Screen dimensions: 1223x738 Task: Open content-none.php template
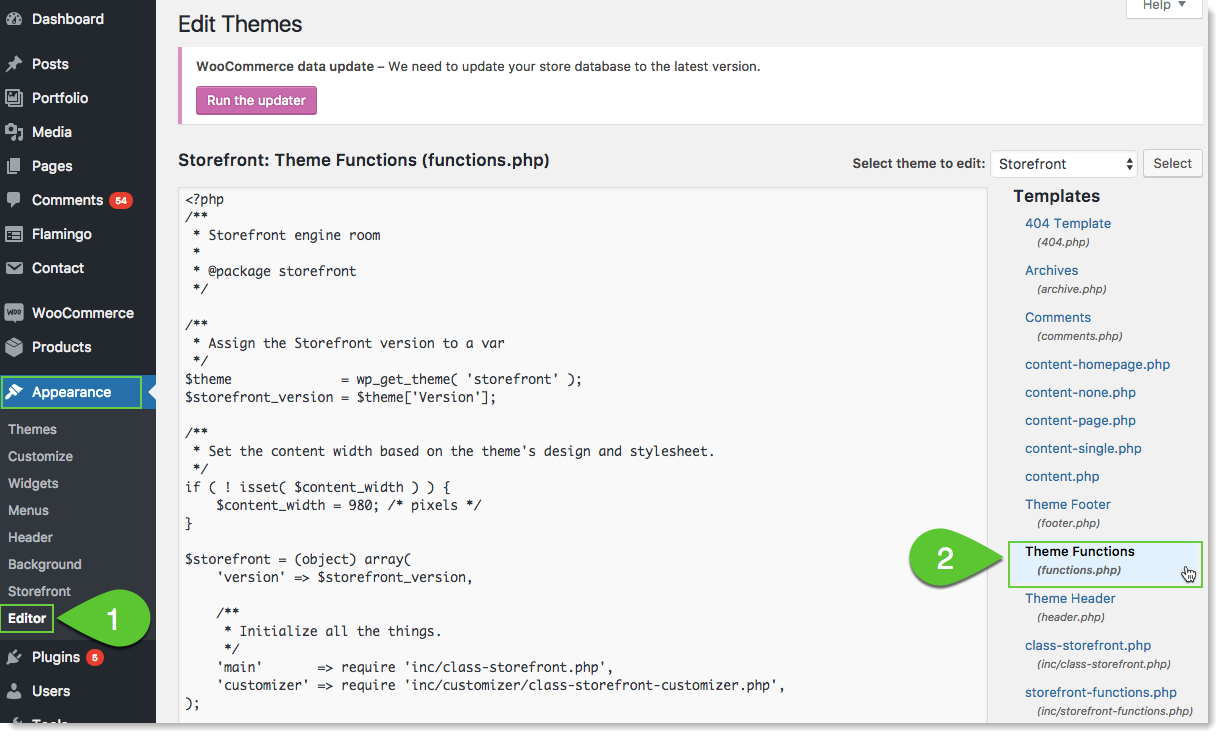point(1080,392)
